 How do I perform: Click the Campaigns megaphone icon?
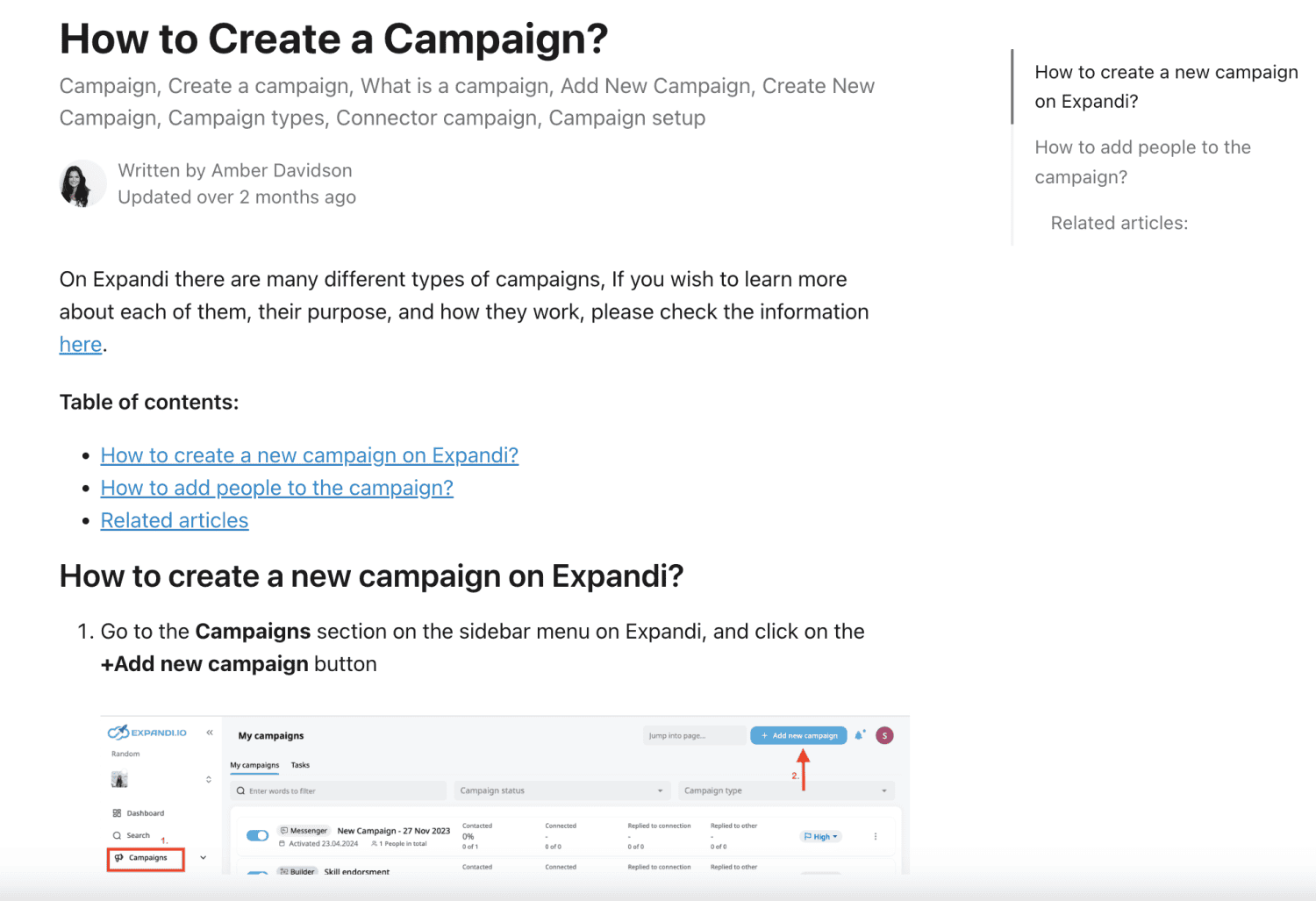click(x=119, y=858)
